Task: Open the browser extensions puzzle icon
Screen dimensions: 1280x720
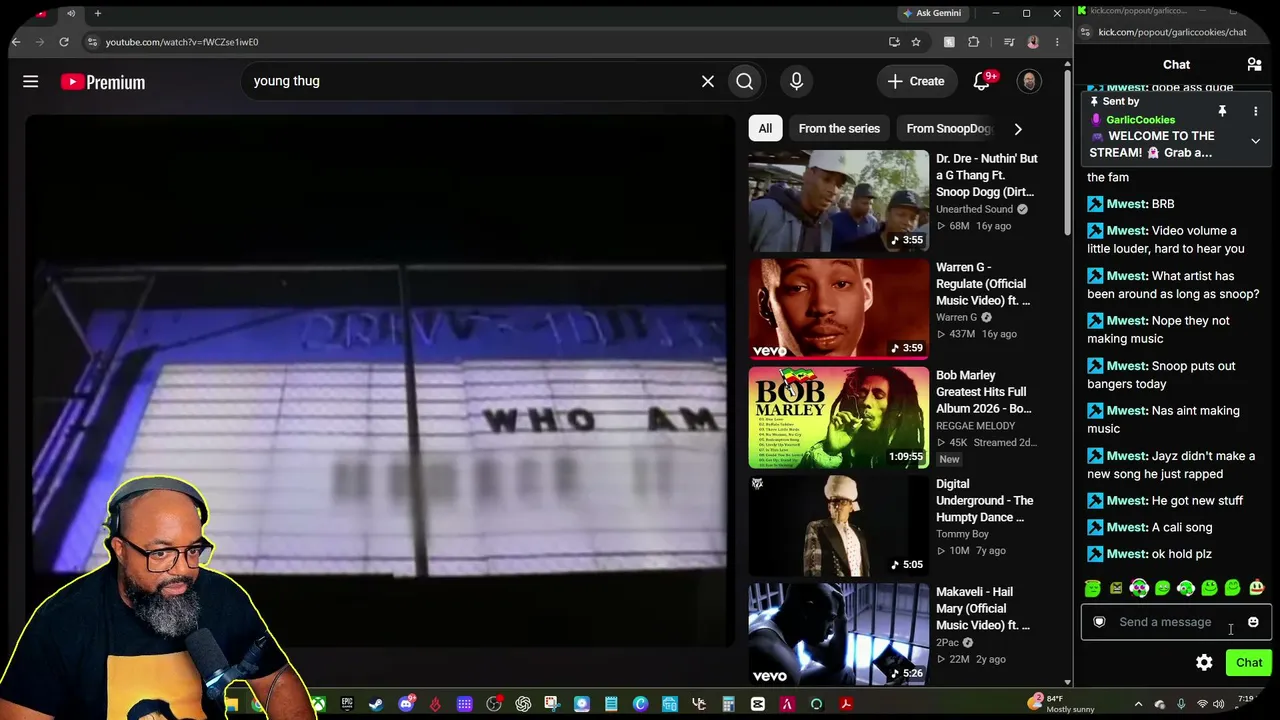Action: coord(974,42)
